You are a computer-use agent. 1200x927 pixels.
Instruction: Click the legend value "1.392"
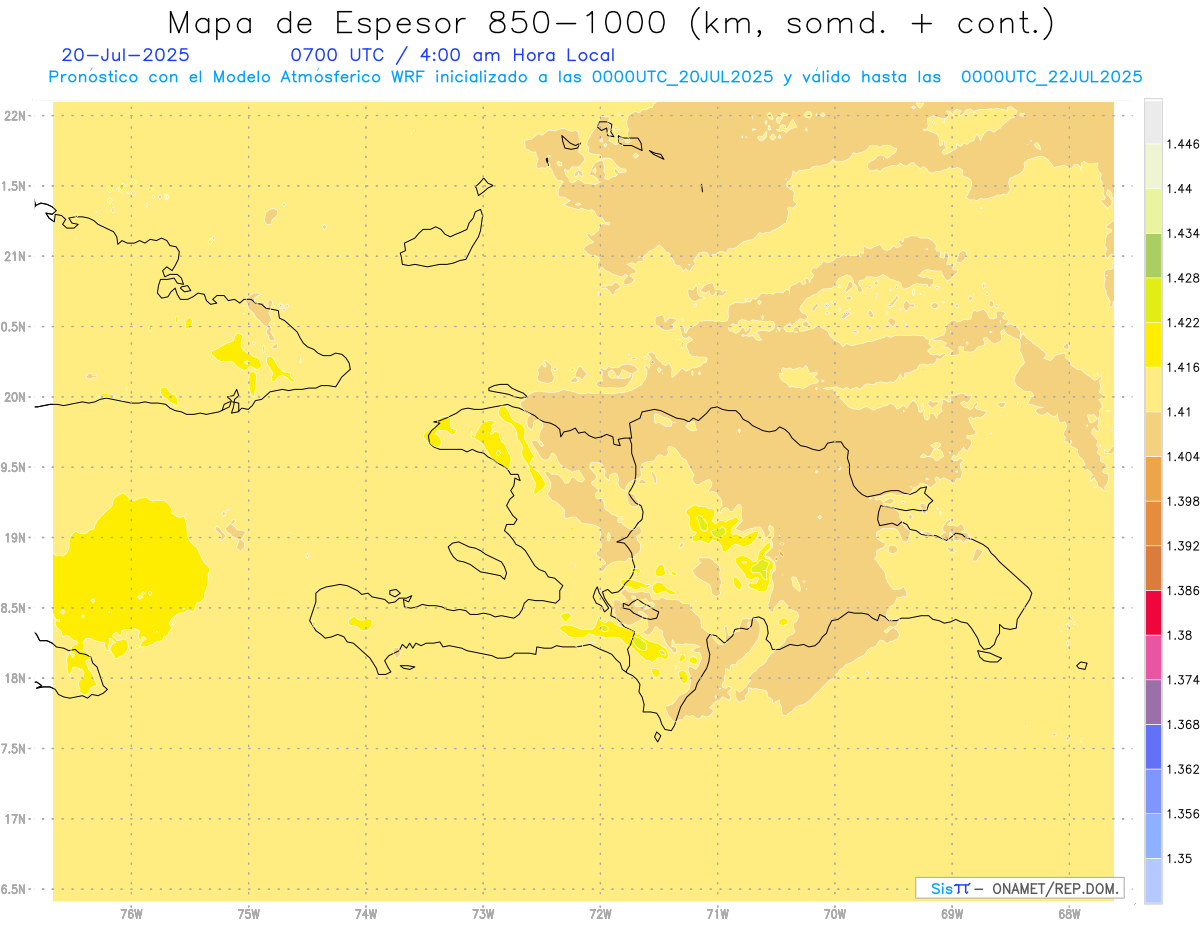pos(1185,546)
